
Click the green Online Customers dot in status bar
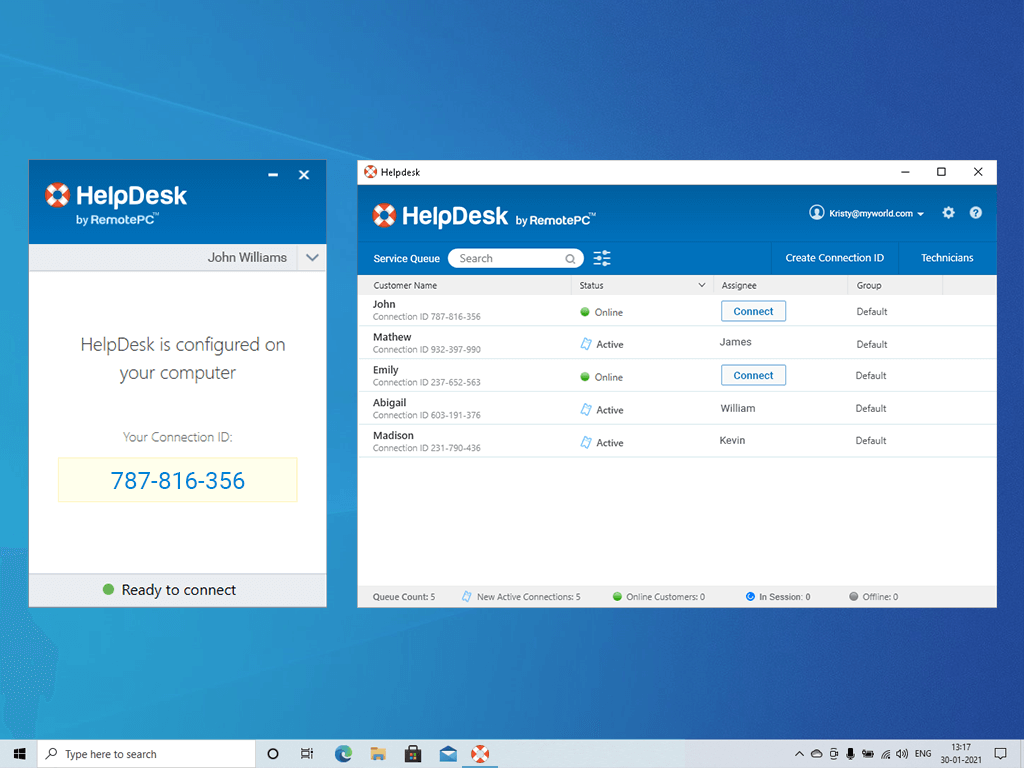617,596
